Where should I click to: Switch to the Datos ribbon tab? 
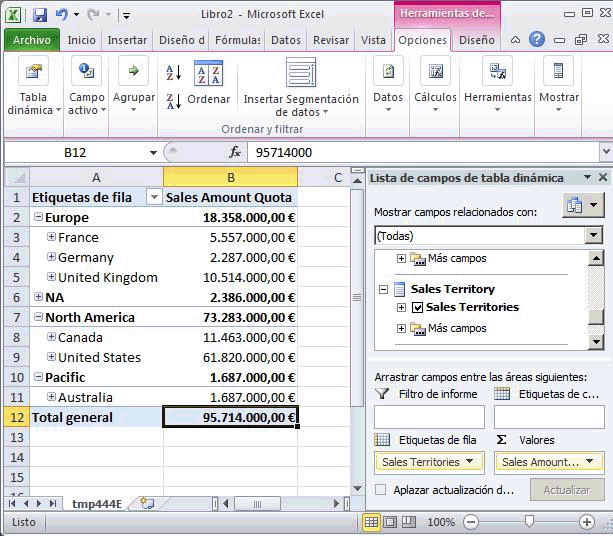click(x=286, y=40)
